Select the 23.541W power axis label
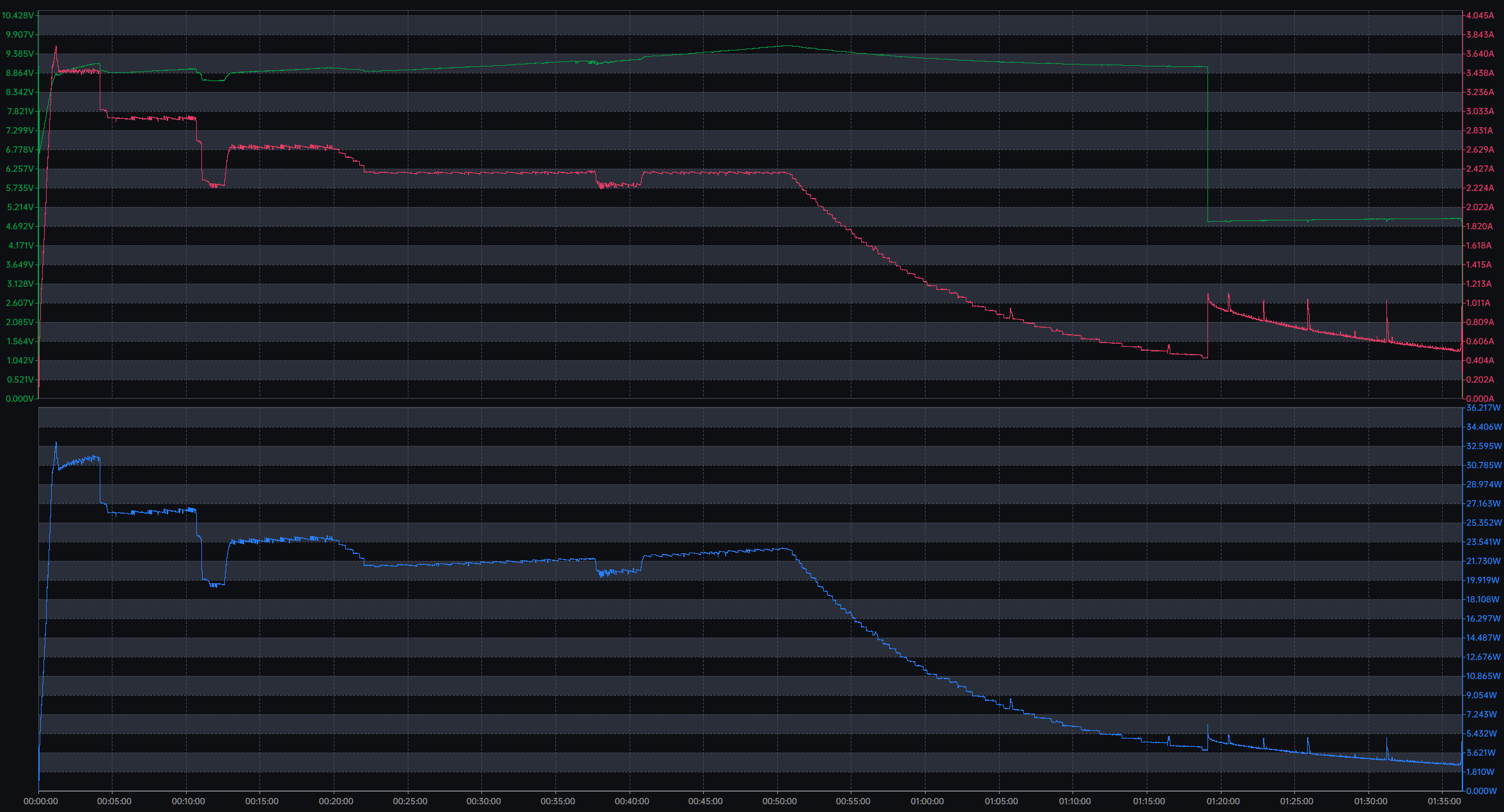Screen dimensions: 1504x812 point(1483,542)
